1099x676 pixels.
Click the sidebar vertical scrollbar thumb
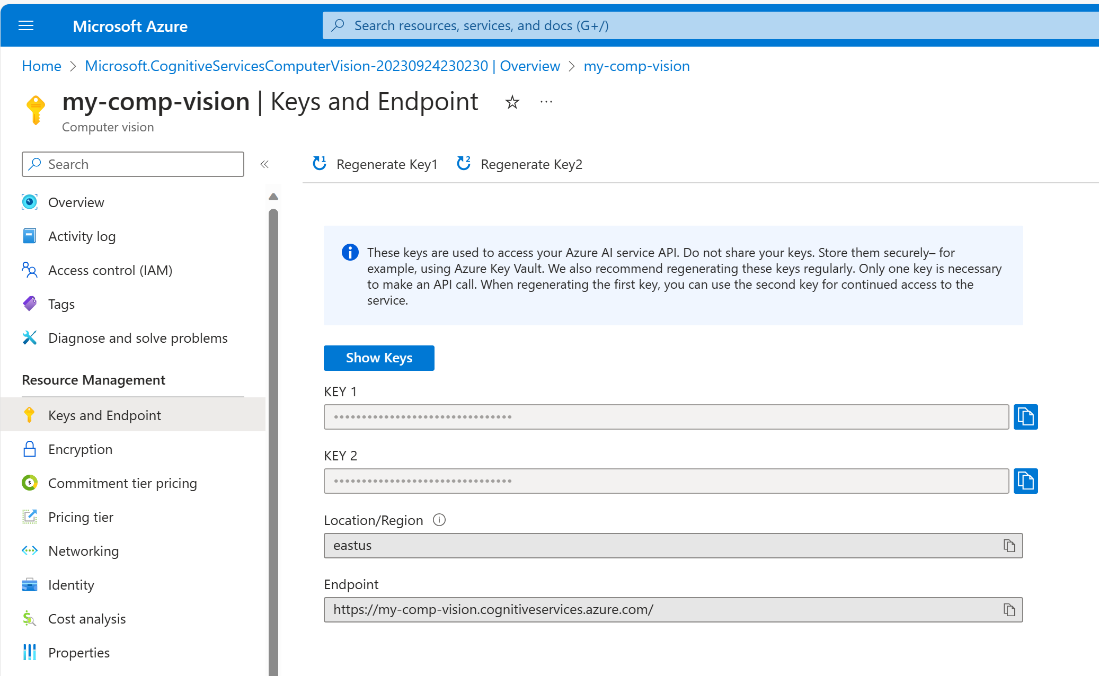click(x=273, y=442)
